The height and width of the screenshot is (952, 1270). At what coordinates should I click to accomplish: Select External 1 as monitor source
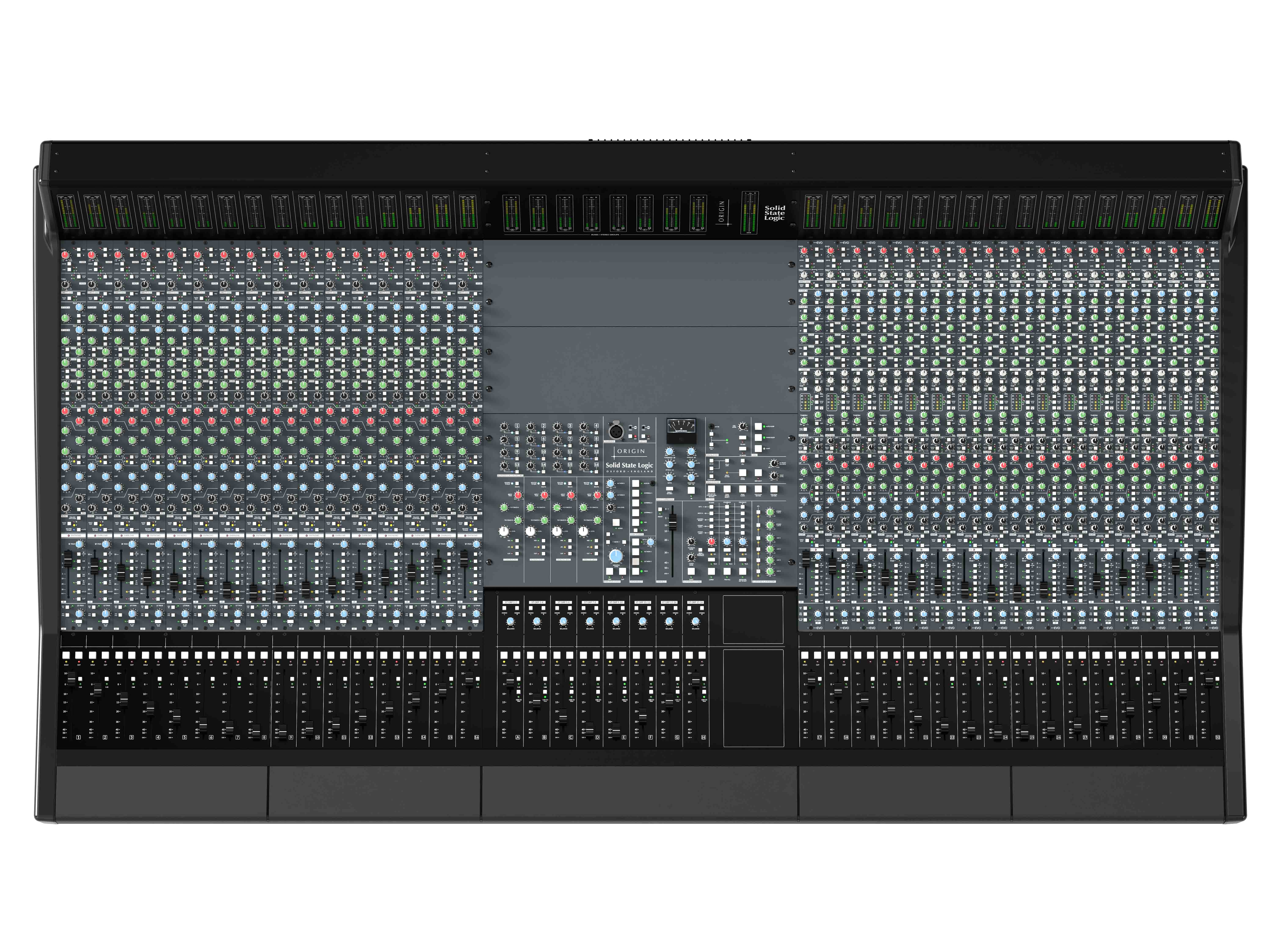pos(636,494)
